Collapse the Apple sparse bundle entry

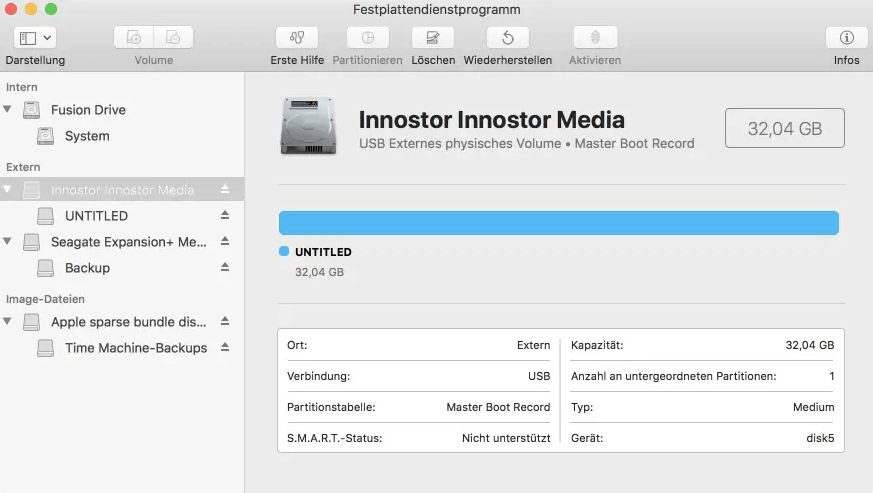click(x=7, y=321)
